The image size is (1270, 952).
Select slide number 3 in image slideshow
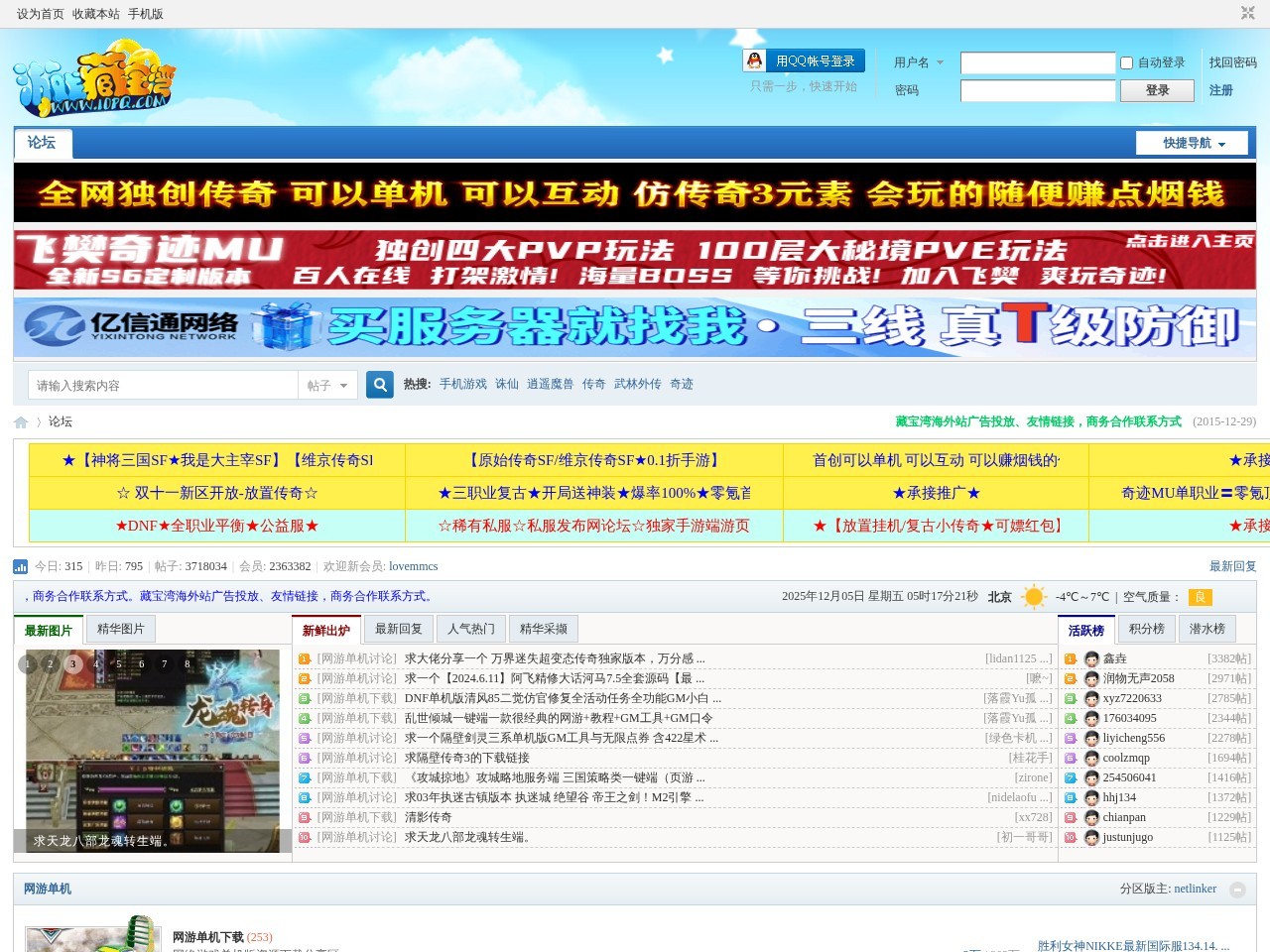click(73, 664)
